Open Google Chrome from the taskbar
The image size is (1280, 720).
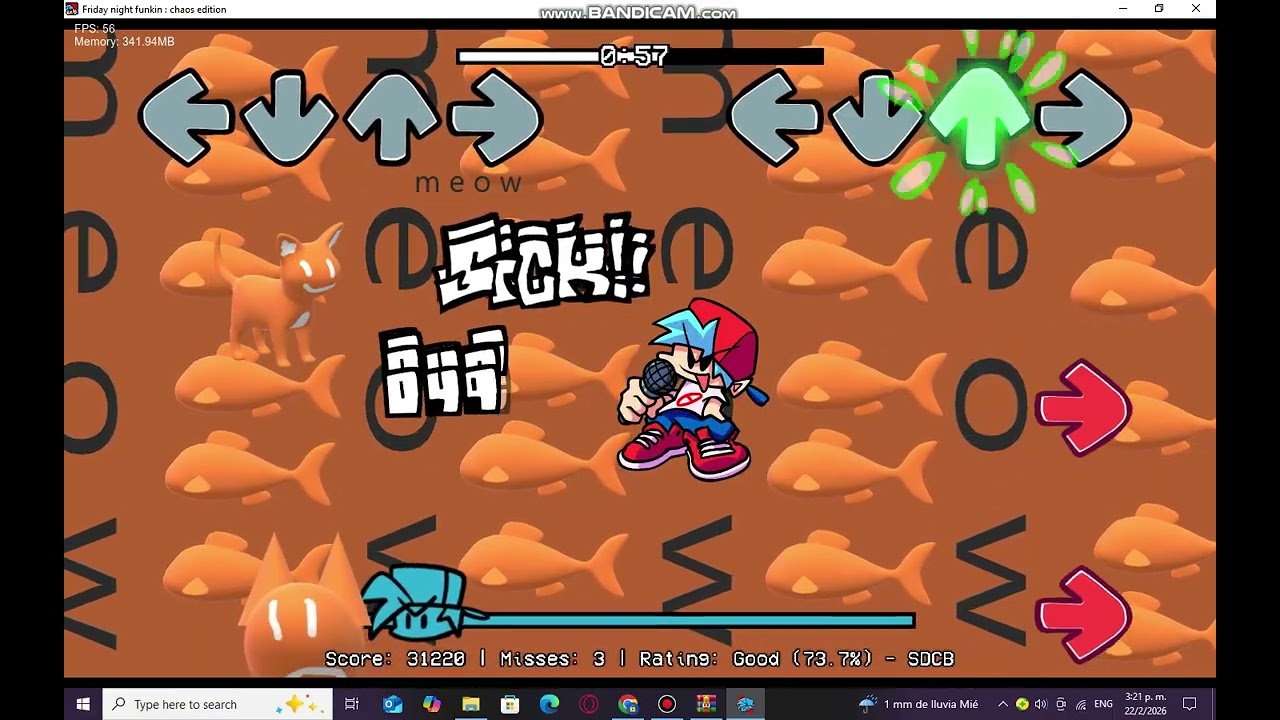[x=628, y=704]
